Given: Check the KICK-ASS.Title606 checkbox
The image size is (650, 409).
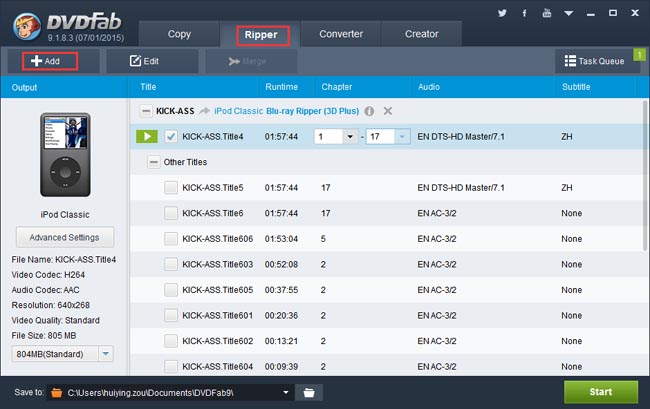Looking at the screenshot, I should (x=171, y=239).
